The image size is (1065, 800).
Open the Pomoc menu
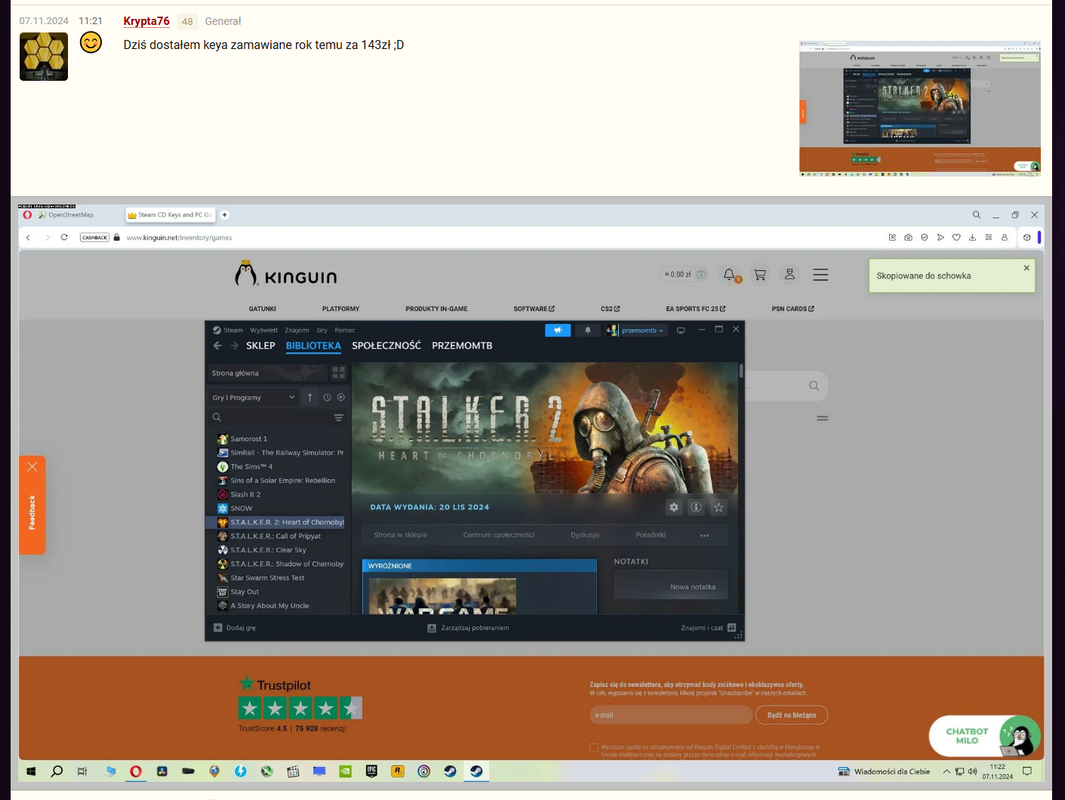tap(345, 330)
